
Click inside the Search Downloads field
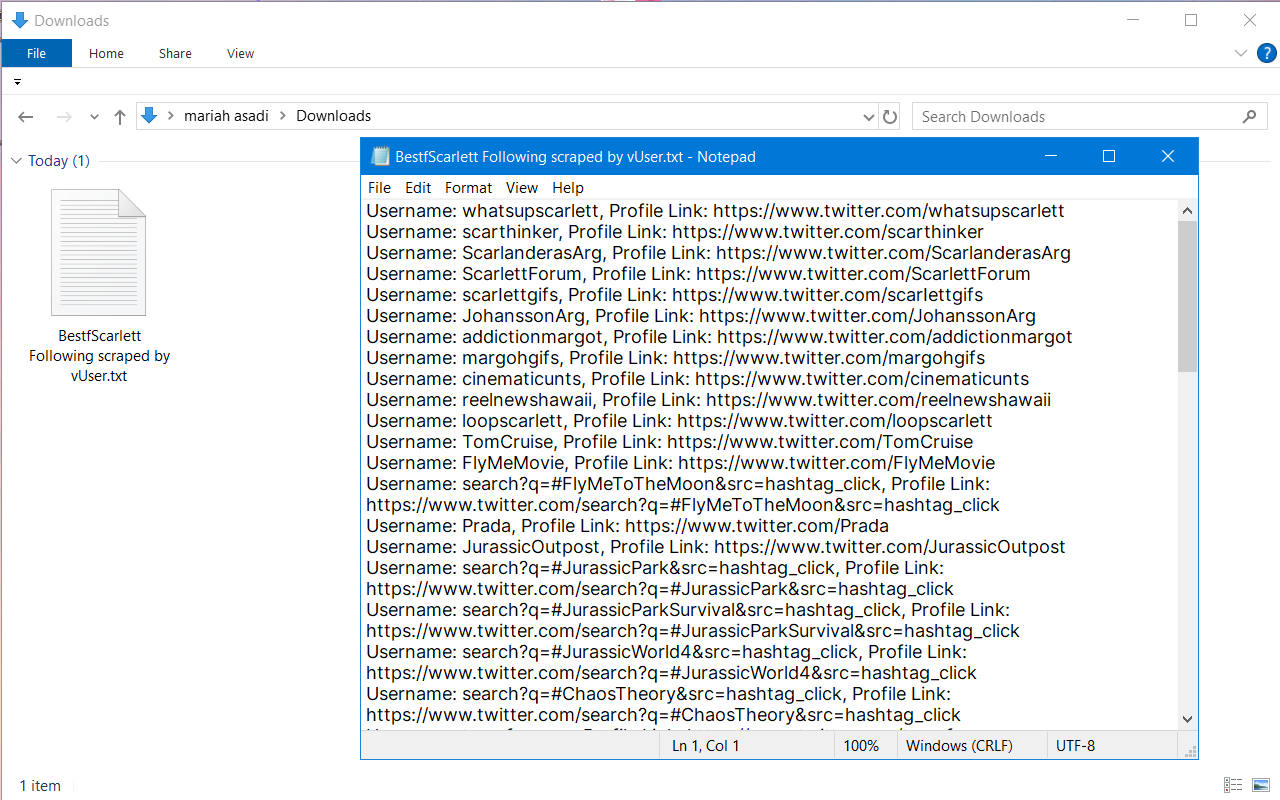[1075, 117]
